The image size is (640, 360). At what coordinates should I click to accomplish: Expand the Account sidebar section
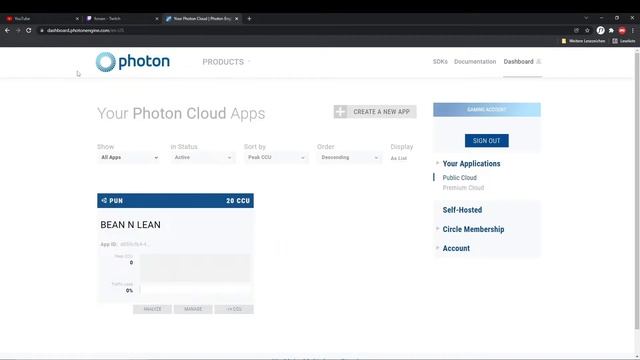(456, 248)
